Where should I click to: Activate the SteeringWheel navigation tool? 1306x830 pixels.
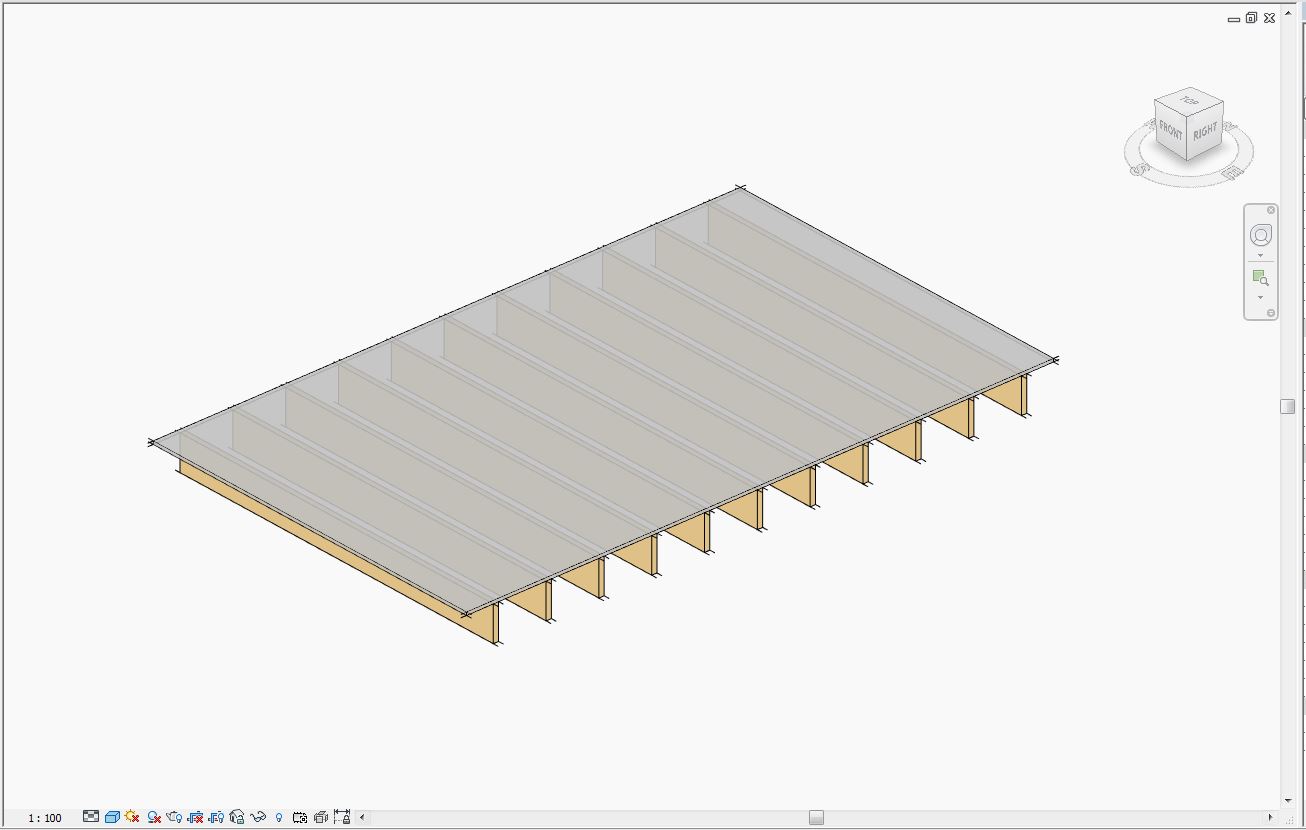point(1260,233)
